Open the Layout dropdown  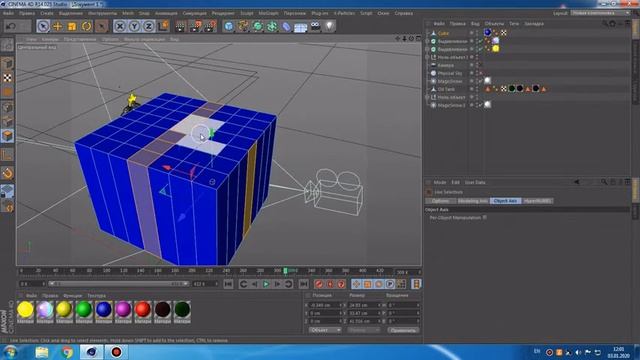point(600,13)
